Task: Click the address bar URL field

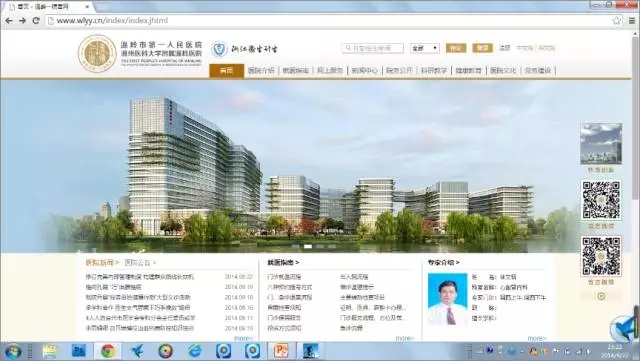Action: (328, 20)
